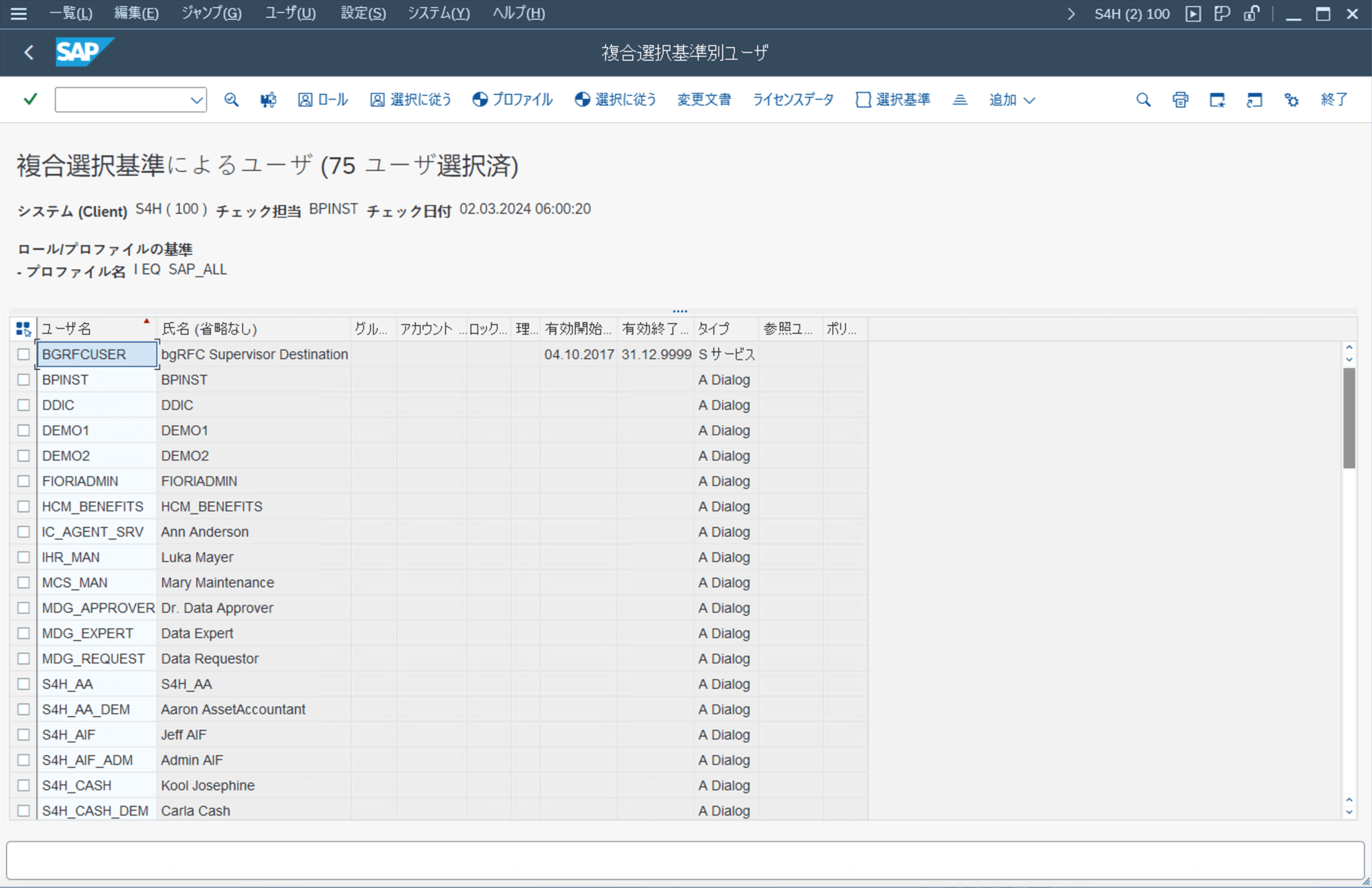Check the FIORIADMIN row checkbox
This screenshot has height=888, width=1372.
coord(23,480)
